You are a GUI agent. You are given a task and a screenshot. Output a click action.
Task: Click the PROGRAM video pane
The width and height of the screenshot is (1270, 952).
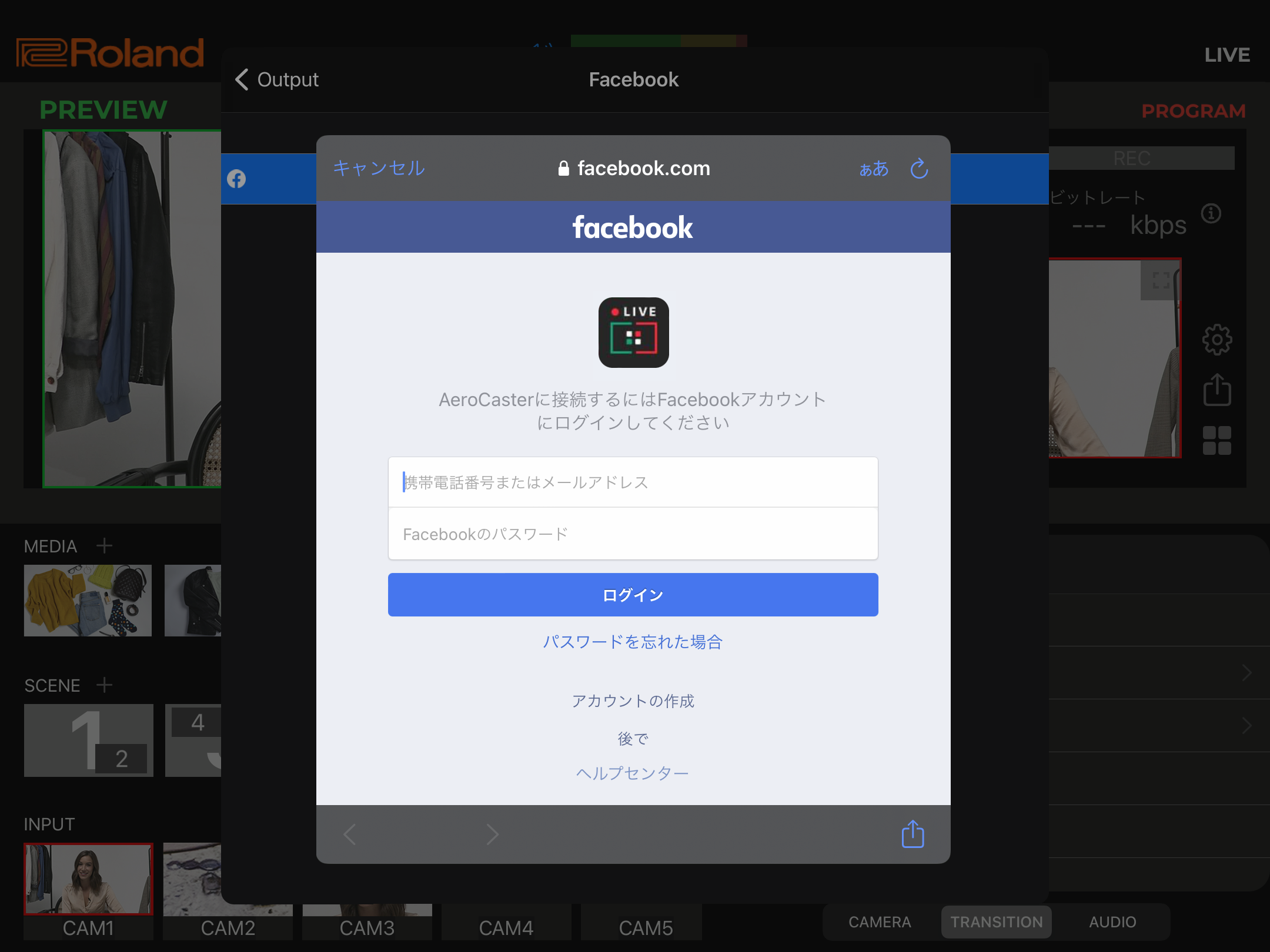1115,358
